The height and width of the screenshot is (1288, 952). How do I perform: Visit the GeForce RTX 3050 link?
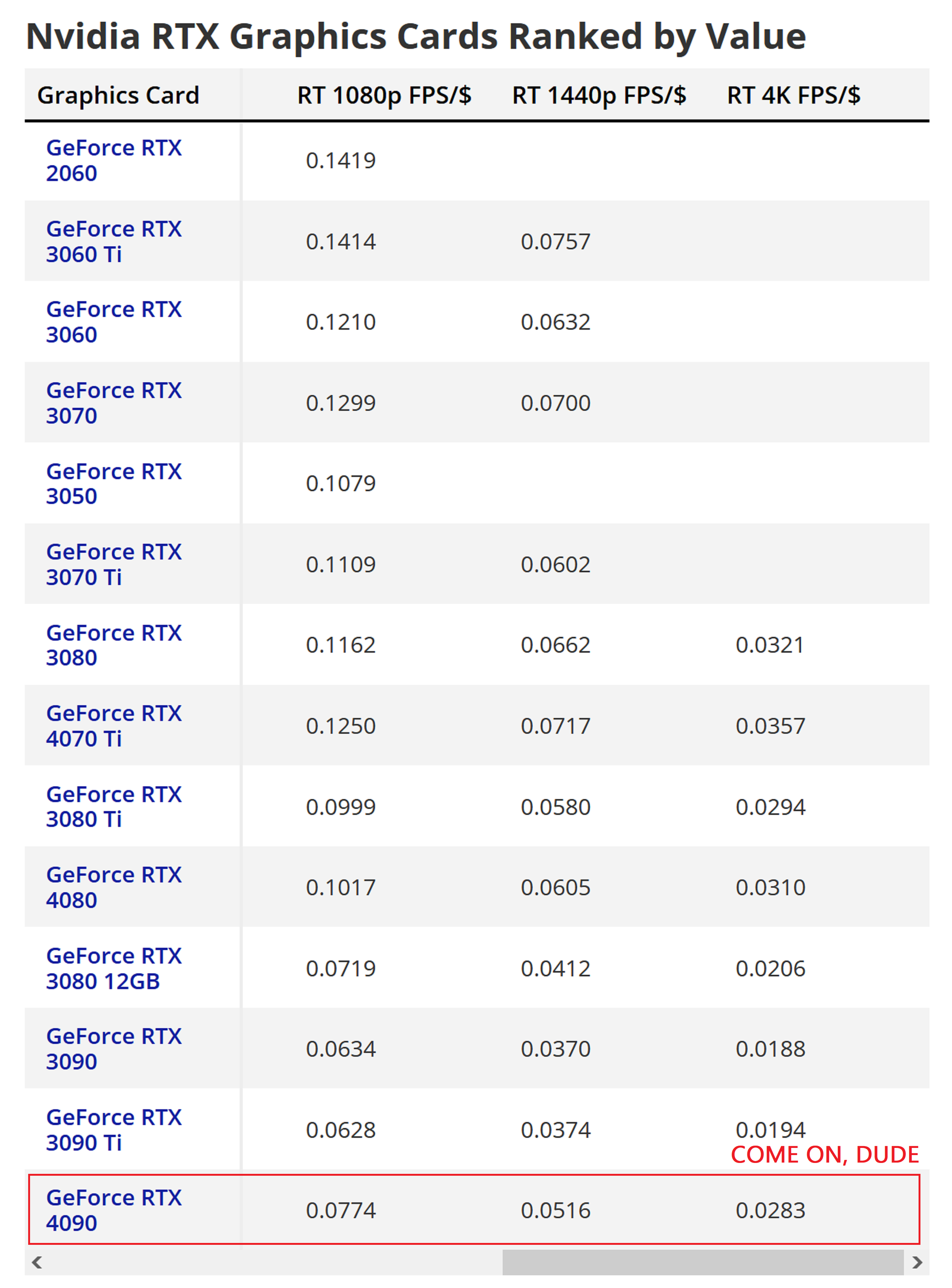[x=113, y=483]
